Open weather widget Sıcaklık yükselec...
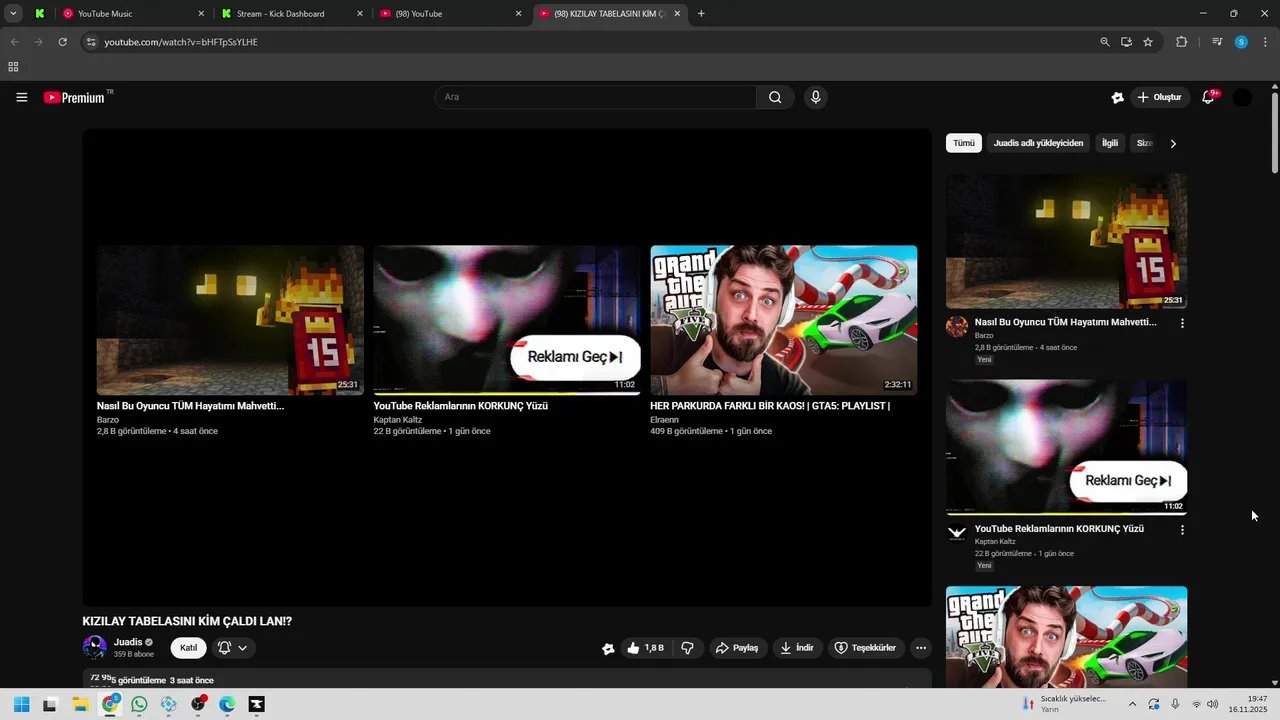This screenshot has height=720, width=1280. pyautogui.click(x=1062, y=704)
